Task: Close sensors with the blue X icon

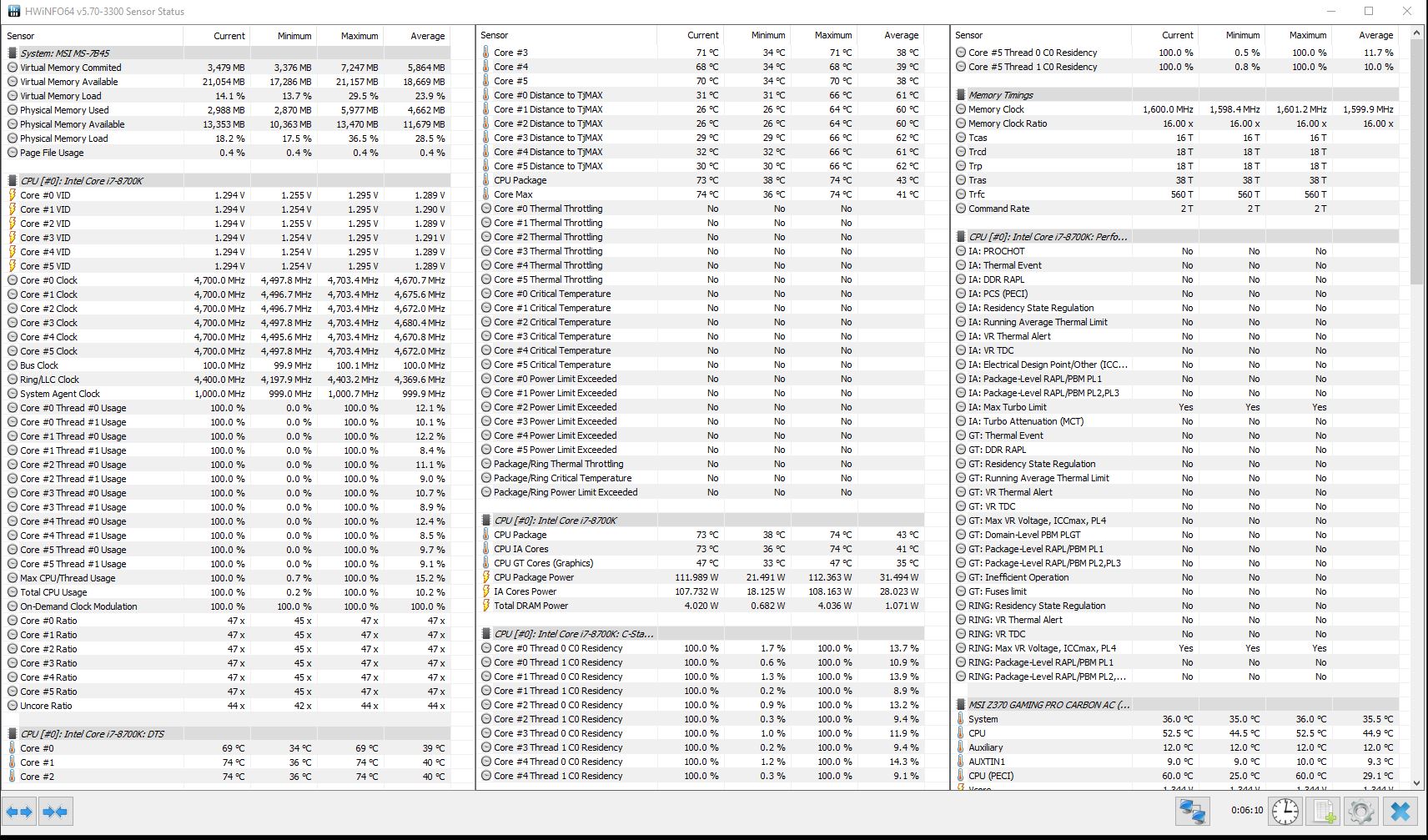Action: pos(1401,811)
